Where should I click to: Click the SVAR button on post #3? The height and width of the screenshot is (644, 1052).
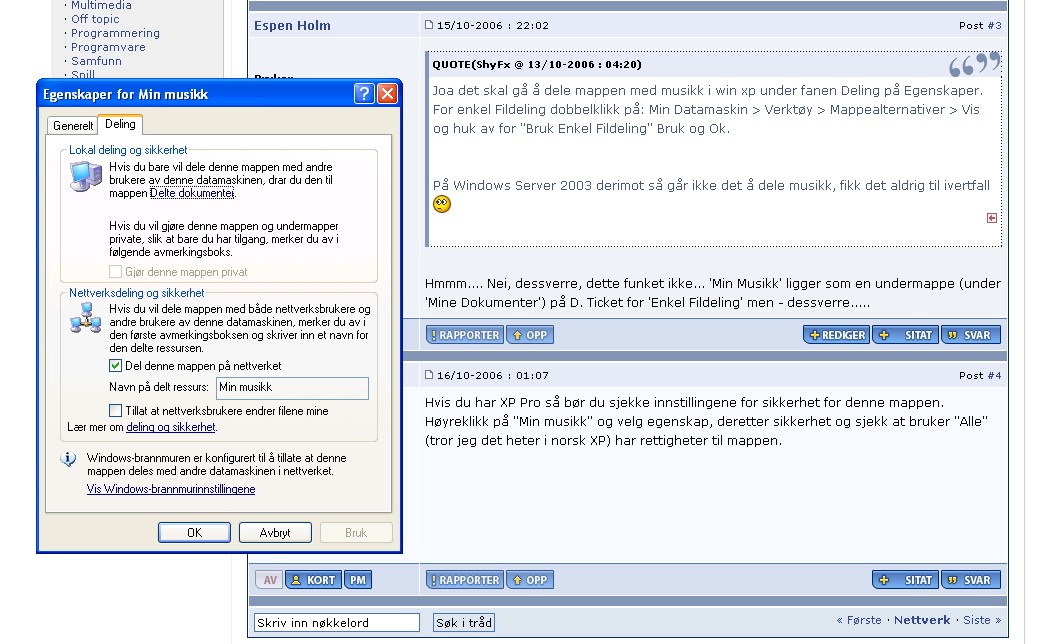coord(970,335)
